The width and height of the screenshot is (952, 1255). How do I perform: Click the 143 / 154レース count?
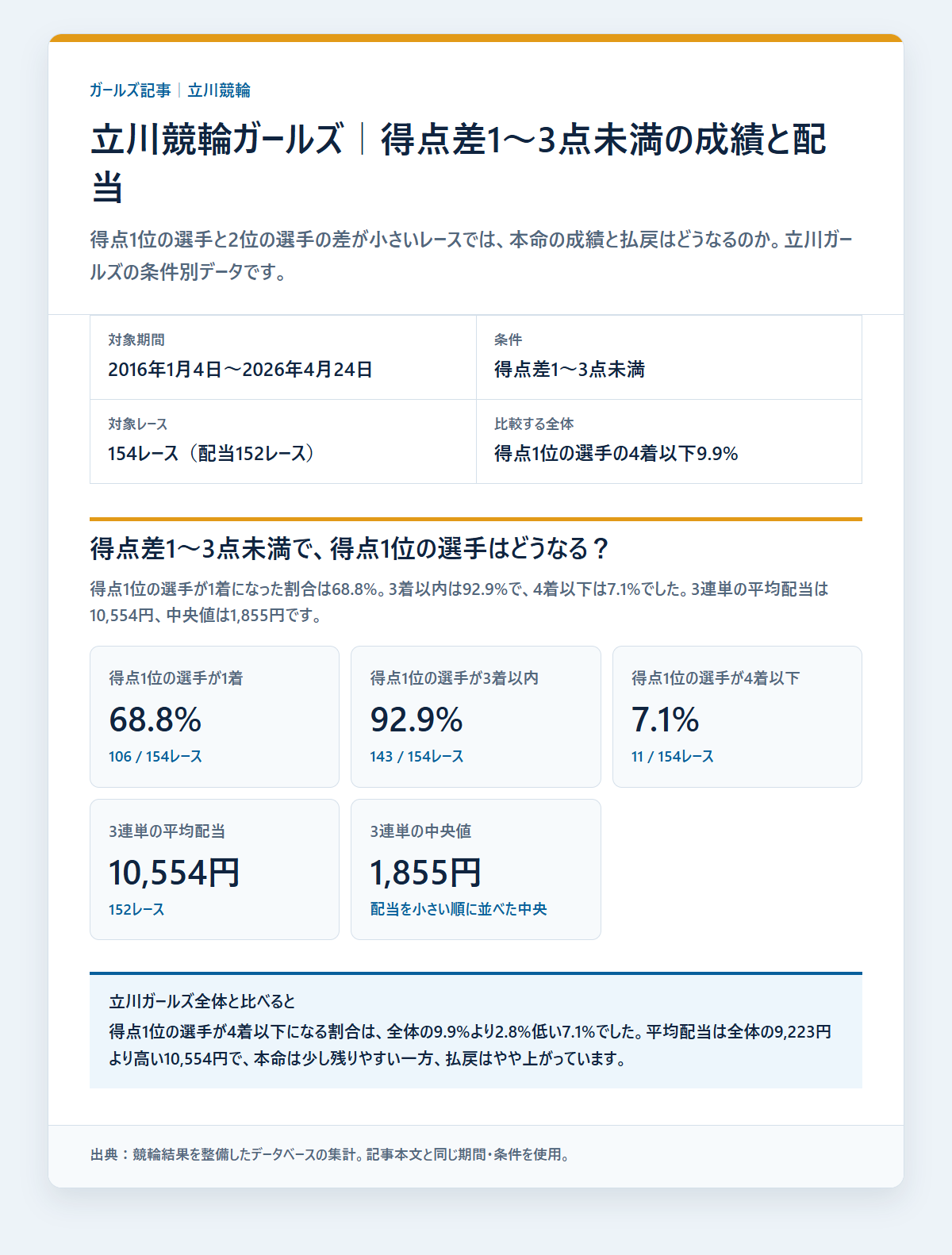(x=416, y=757)
